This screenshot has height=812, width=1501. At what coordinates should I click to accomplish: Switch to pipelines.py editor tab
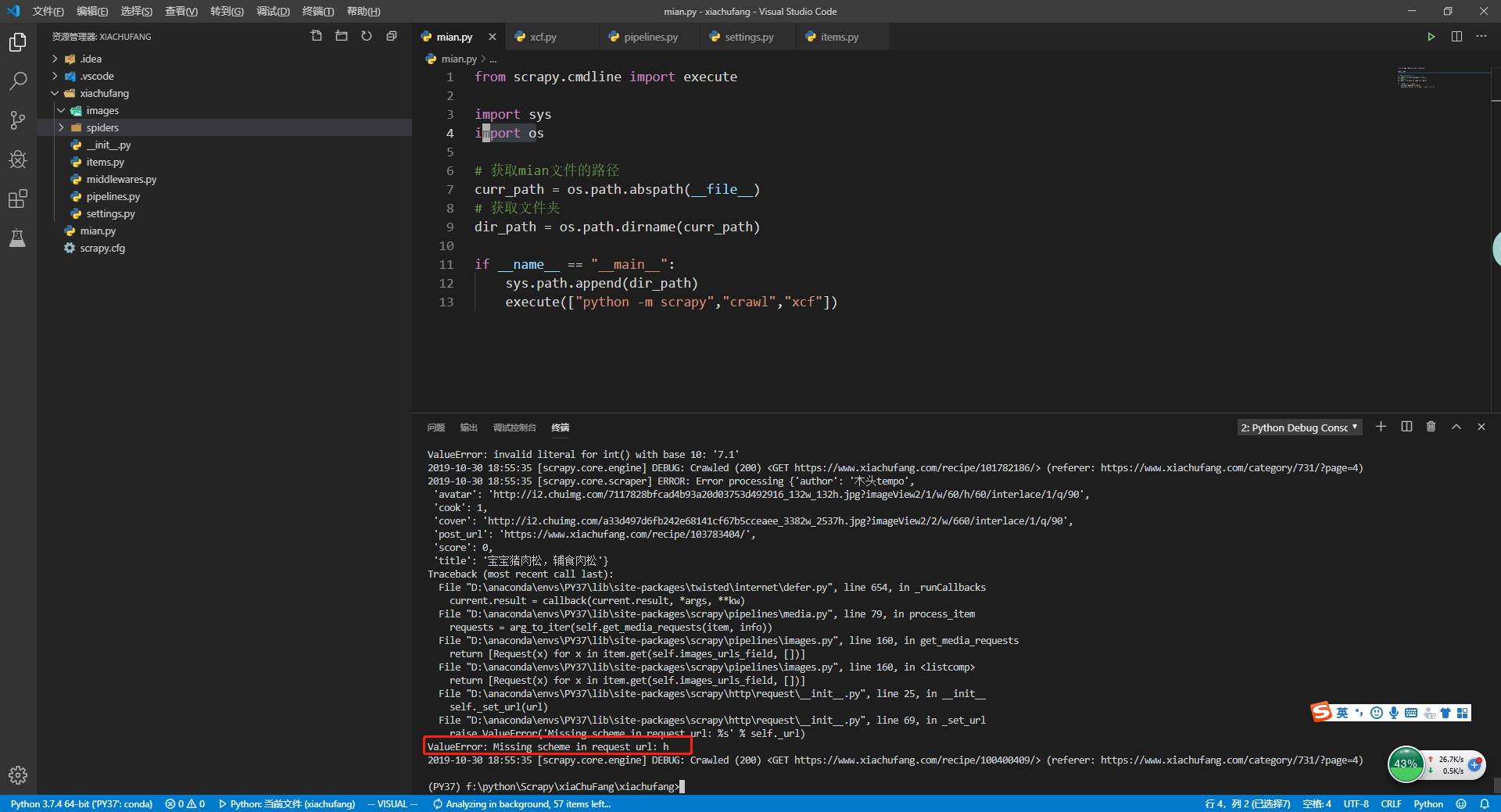click(x=650, y=37)
